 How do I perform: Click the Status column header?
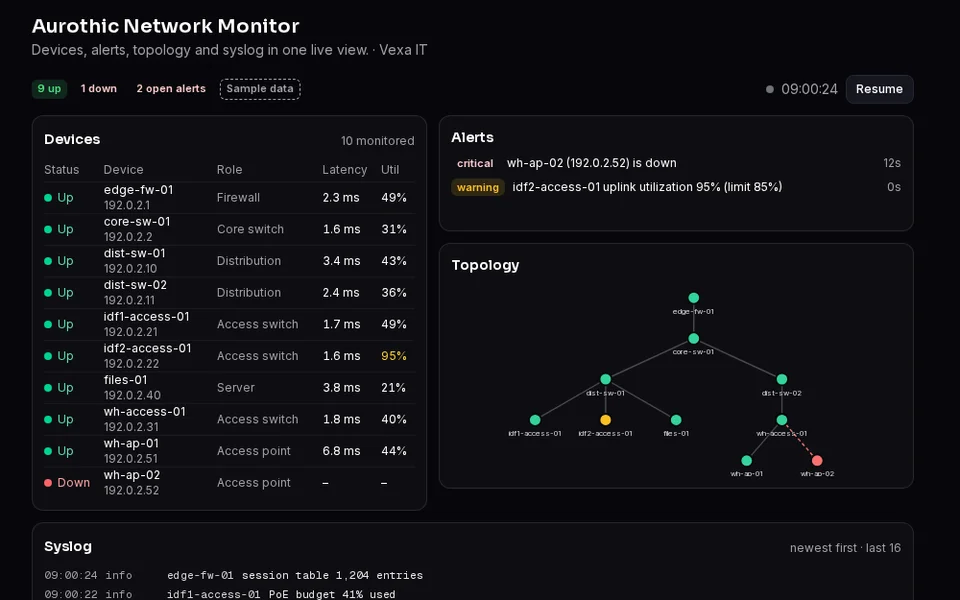(x=61, y=170)
